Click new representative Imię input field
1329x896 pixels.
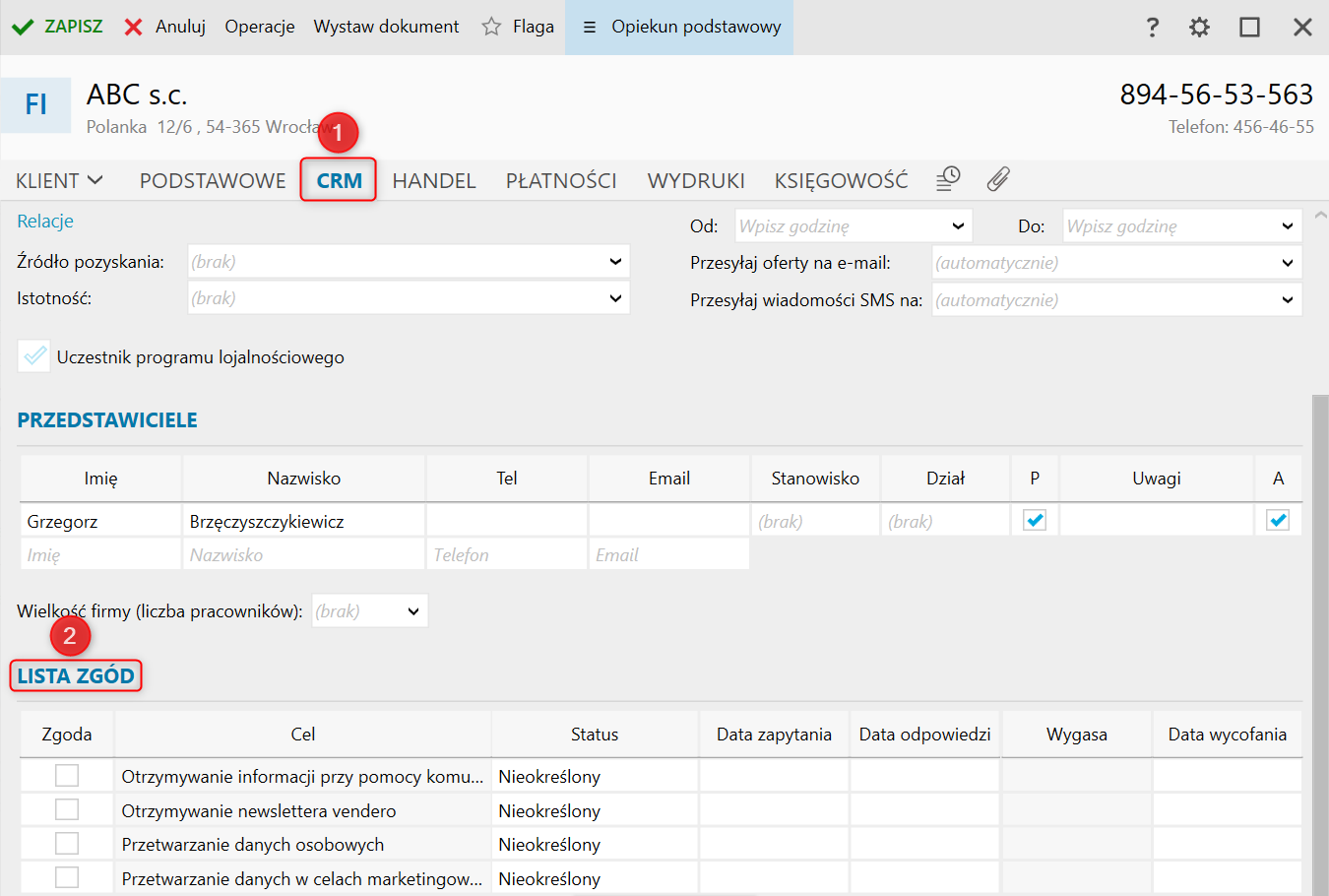(100, 555)
